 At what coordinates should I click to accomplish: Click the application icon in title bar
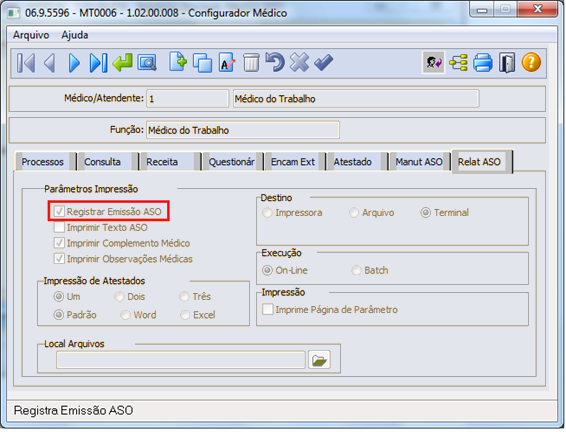coord(13,13)
